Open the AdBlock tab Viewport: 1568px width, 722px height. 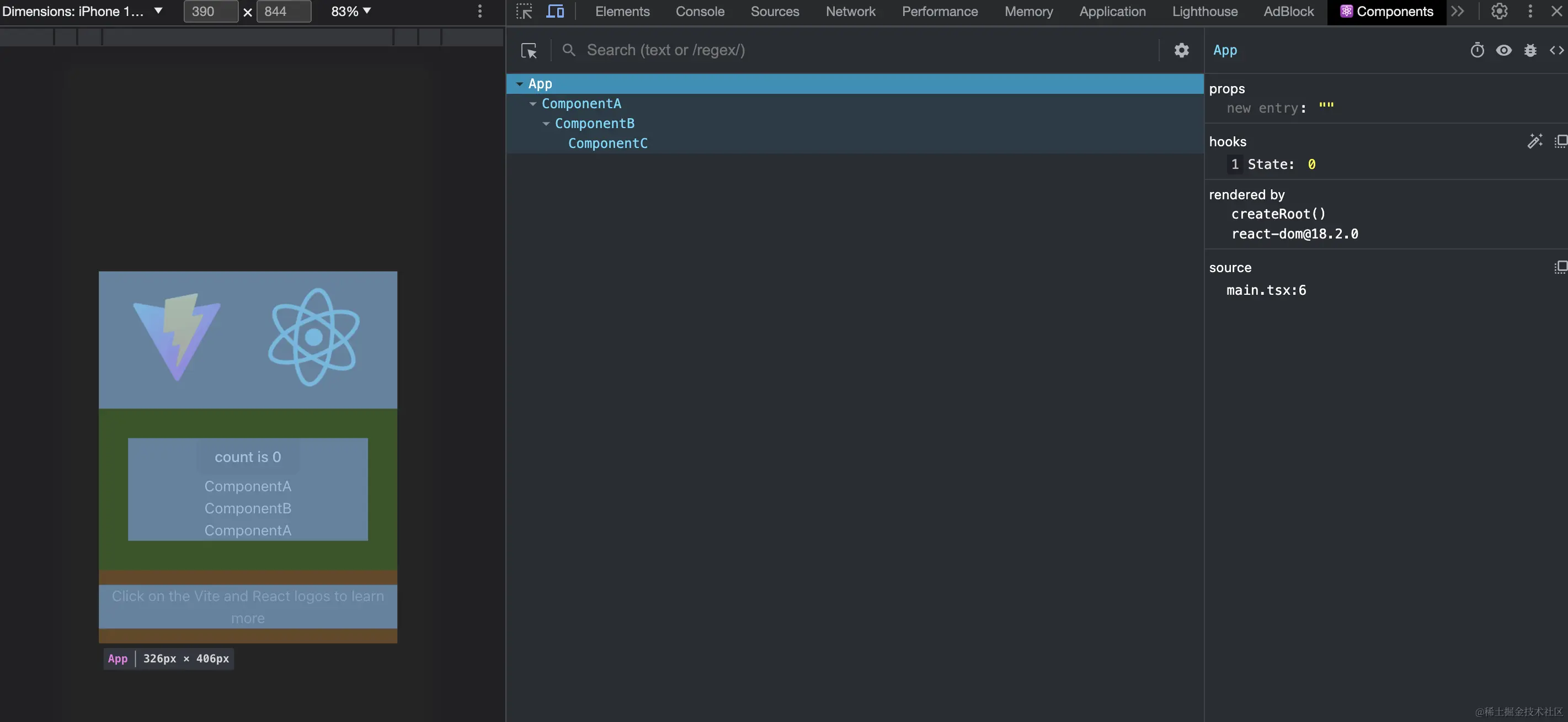click(1289, 11)
